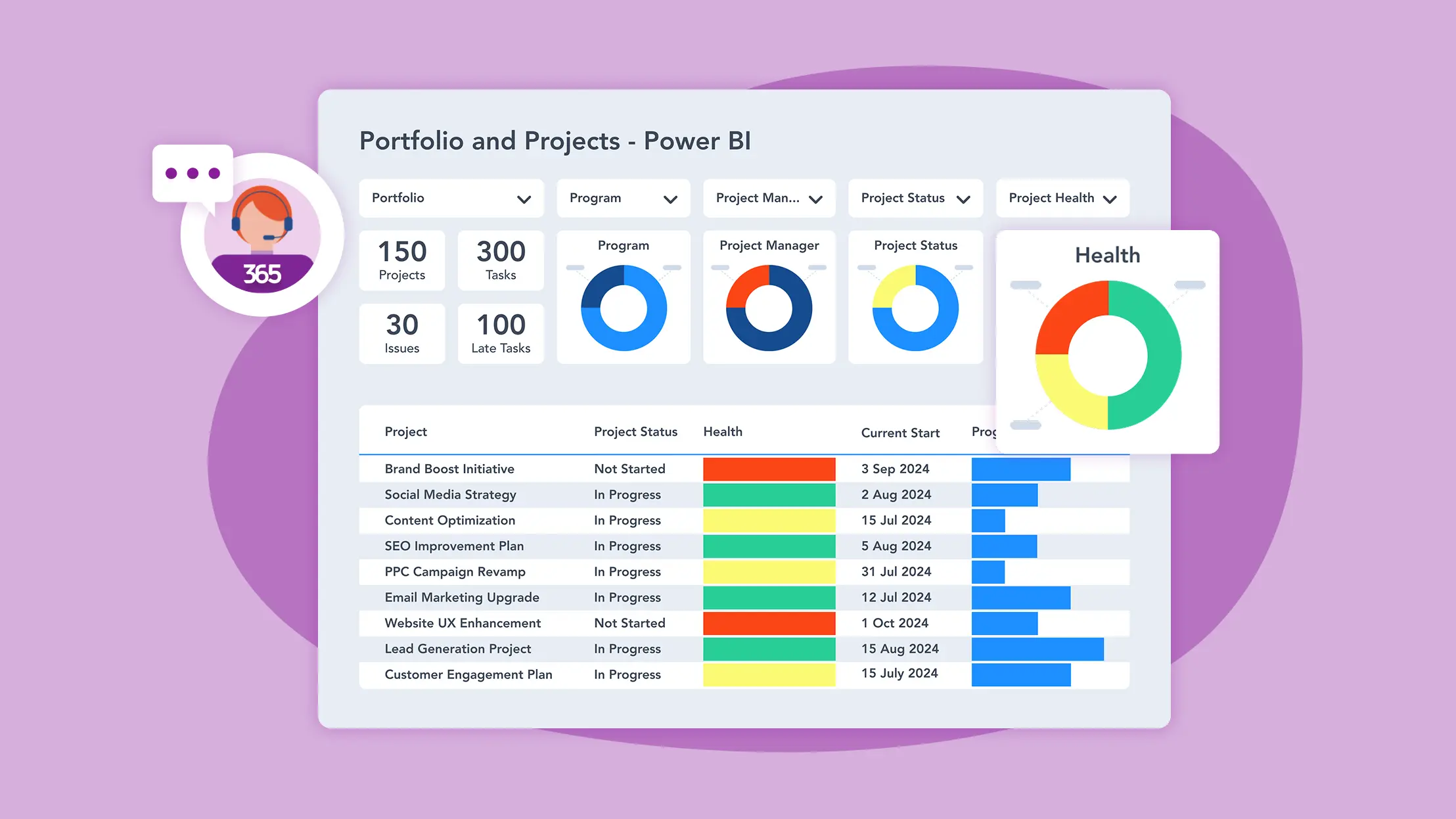The height and width of the screenshot is (819, 1456).
Task: Expand the Program filter dropdown
Action: pos(623,199)
